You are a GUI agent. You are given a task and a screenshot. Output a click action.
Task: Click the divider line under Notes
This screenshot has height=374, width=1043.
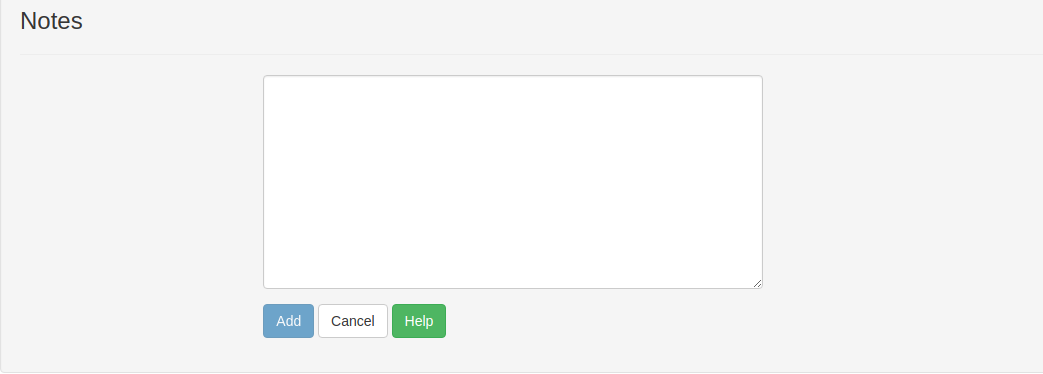point(531,54)
